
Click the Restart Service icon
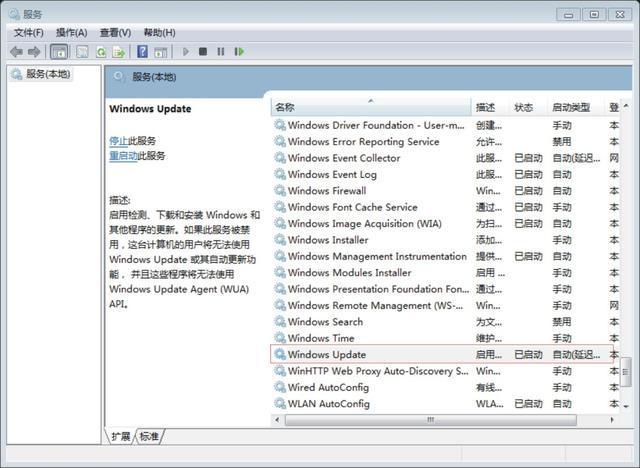239,51
